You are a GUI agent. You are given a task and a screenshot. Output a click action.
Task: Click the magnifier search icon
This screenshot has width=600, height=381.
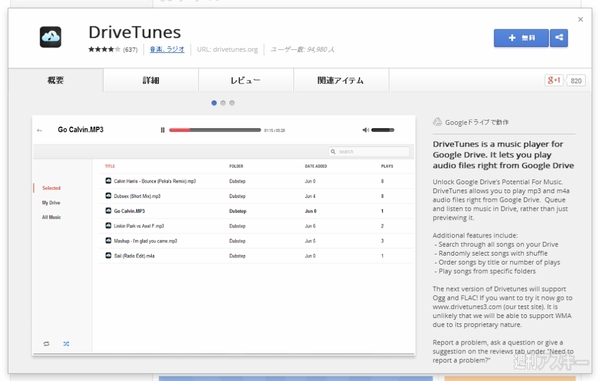333,151
